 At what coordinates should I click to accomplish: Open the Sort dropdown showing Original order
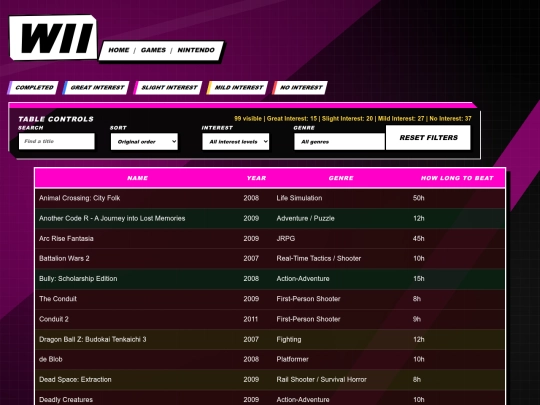tap(144, 142)
